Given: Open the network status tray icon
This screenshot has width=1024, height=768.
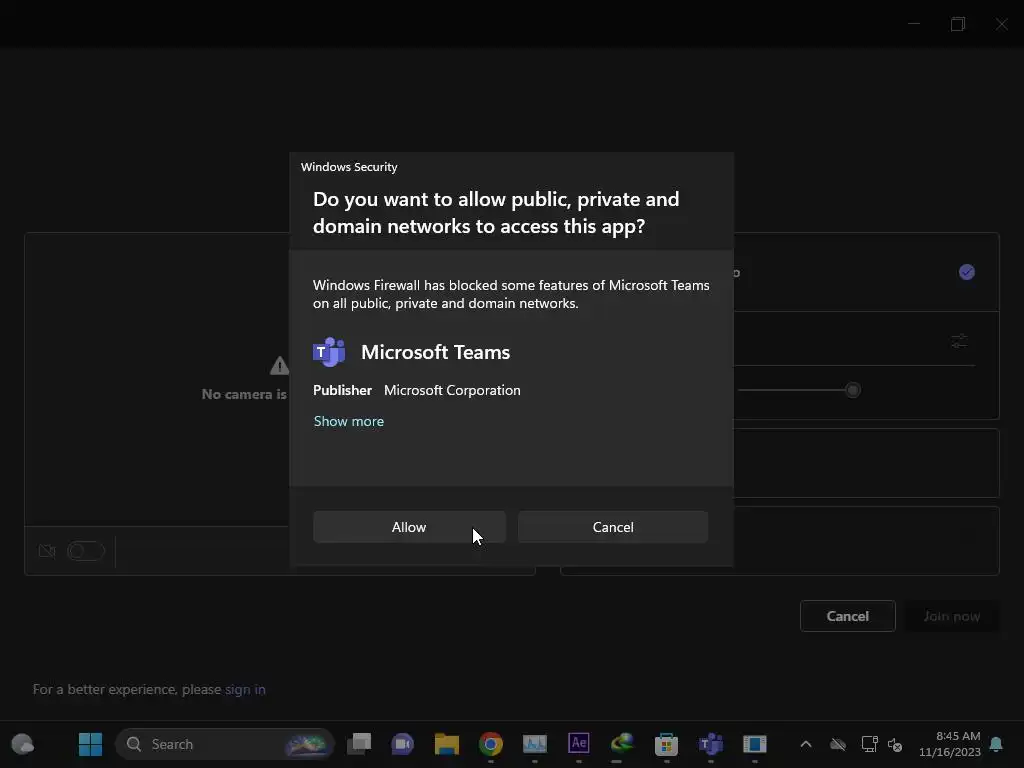Looking at the screenshot, I should 869,744.
